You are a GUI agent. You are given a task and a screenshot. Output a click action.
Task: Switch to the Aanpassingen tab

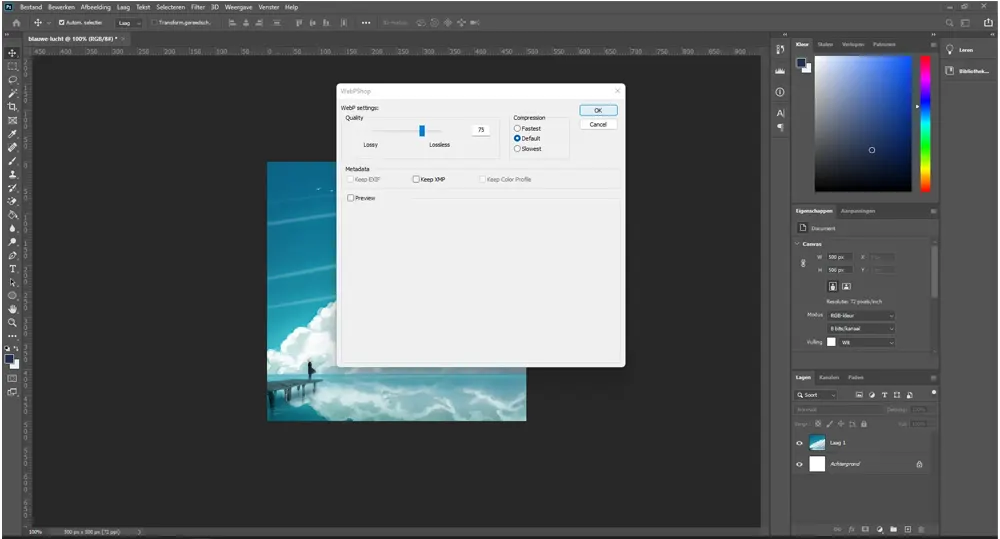click(858, 211)
